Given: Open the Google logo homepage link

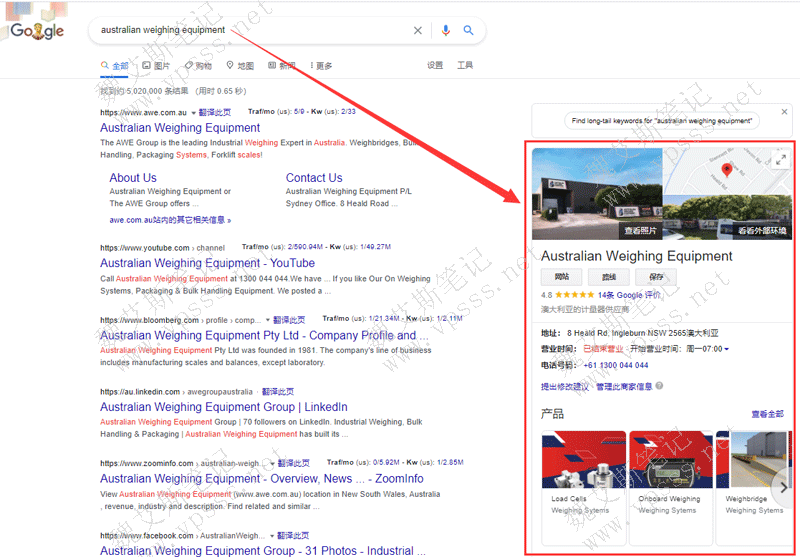Looking at the screenshot, I should [x=37, y=31].
